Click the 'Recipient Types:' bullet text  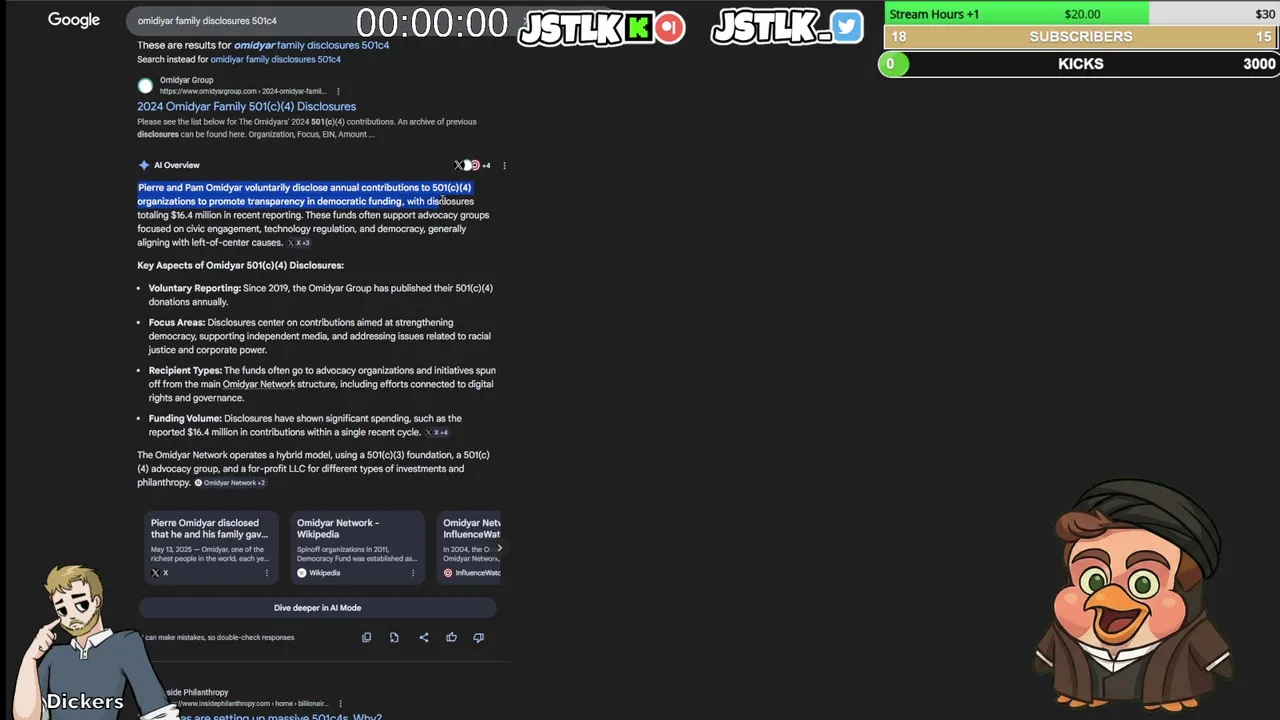(185, 371)
